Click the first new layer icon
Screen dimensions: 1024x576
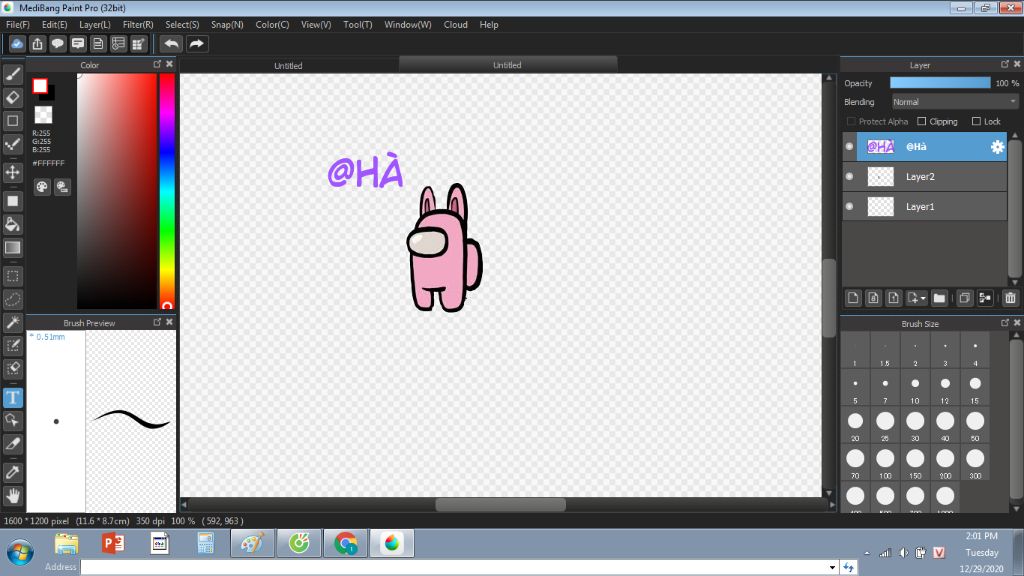[853, 298]
